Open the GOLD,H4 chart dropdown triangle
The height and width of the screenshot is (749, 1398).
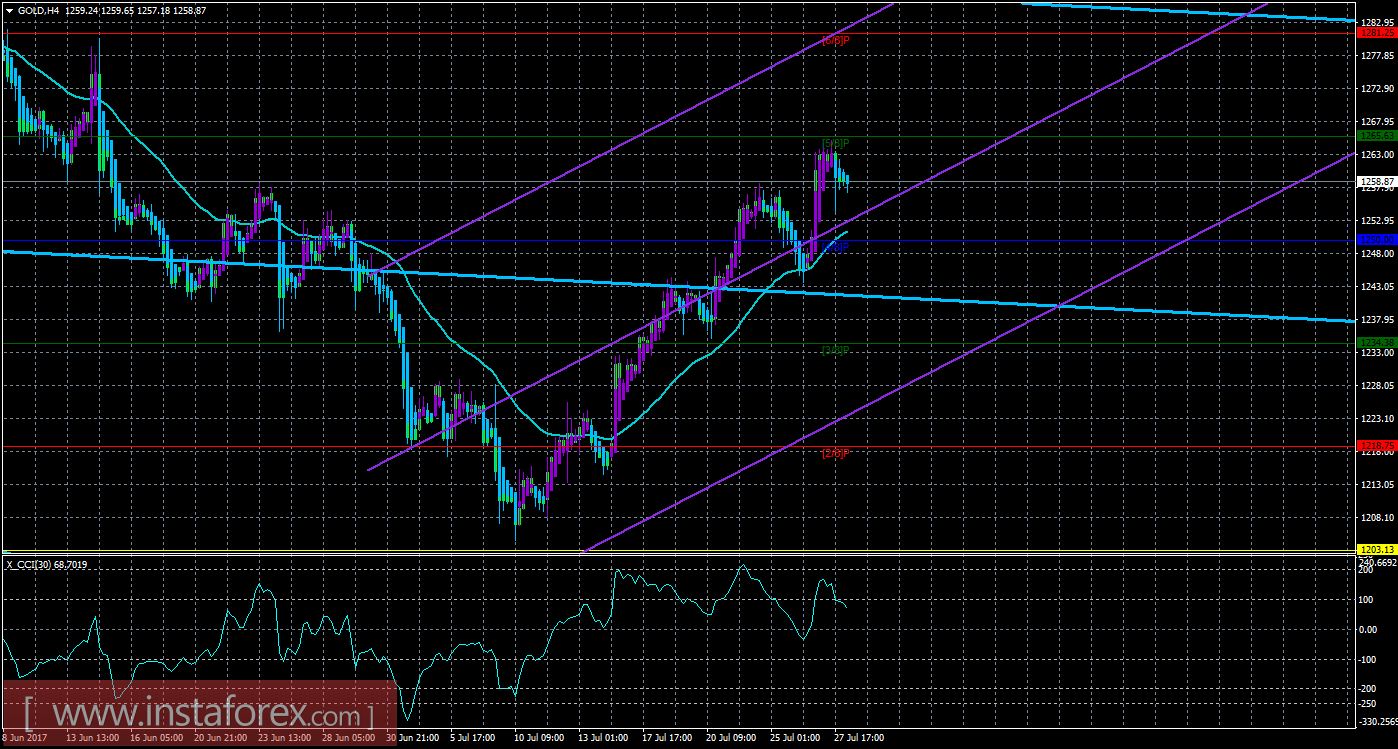coord(9,10)
